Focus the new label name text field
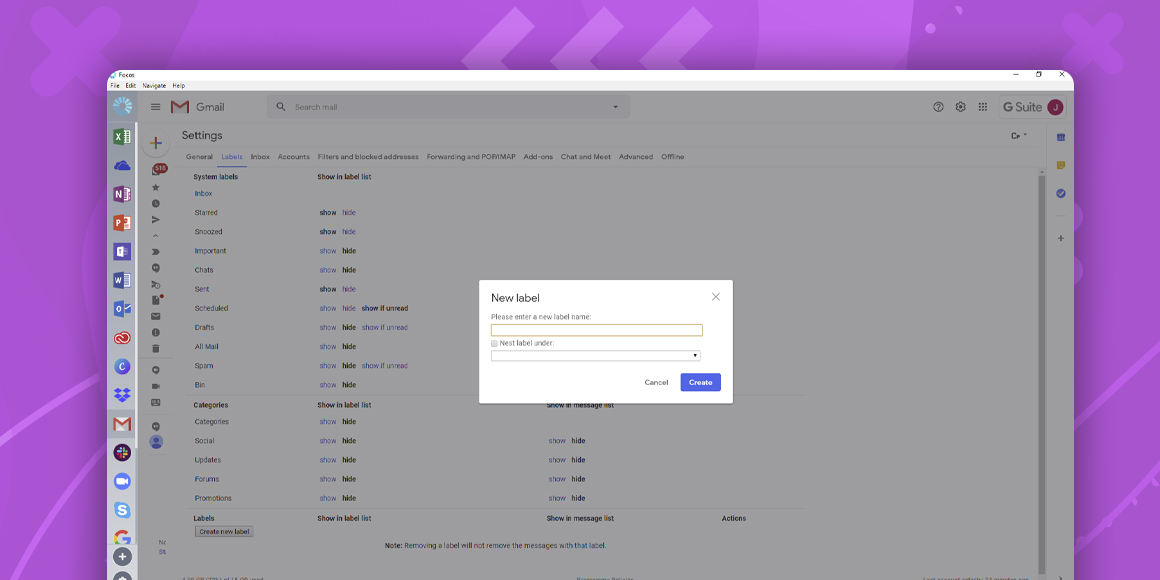Screen dimensions: 1160x580 click(x=597, y=330)
